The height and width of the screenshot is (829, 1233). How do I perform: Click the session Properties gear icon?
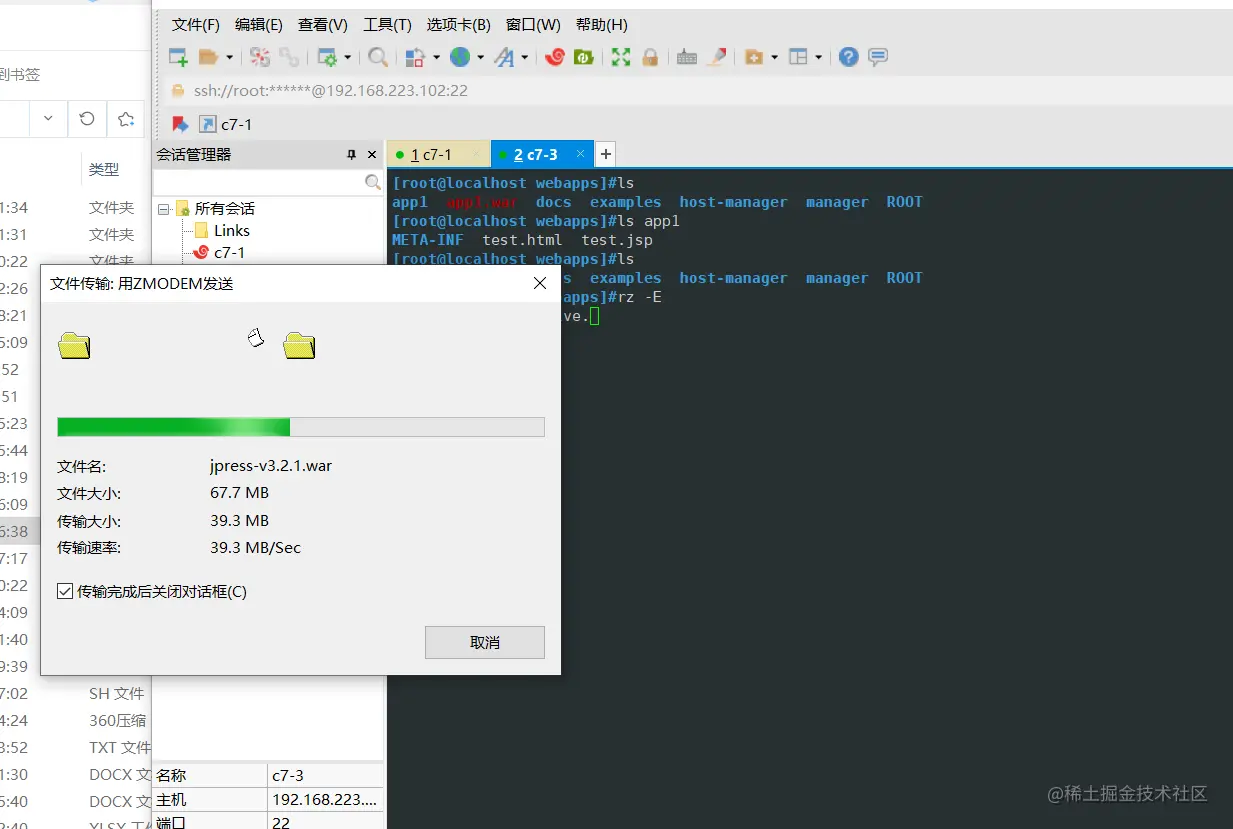327,57
